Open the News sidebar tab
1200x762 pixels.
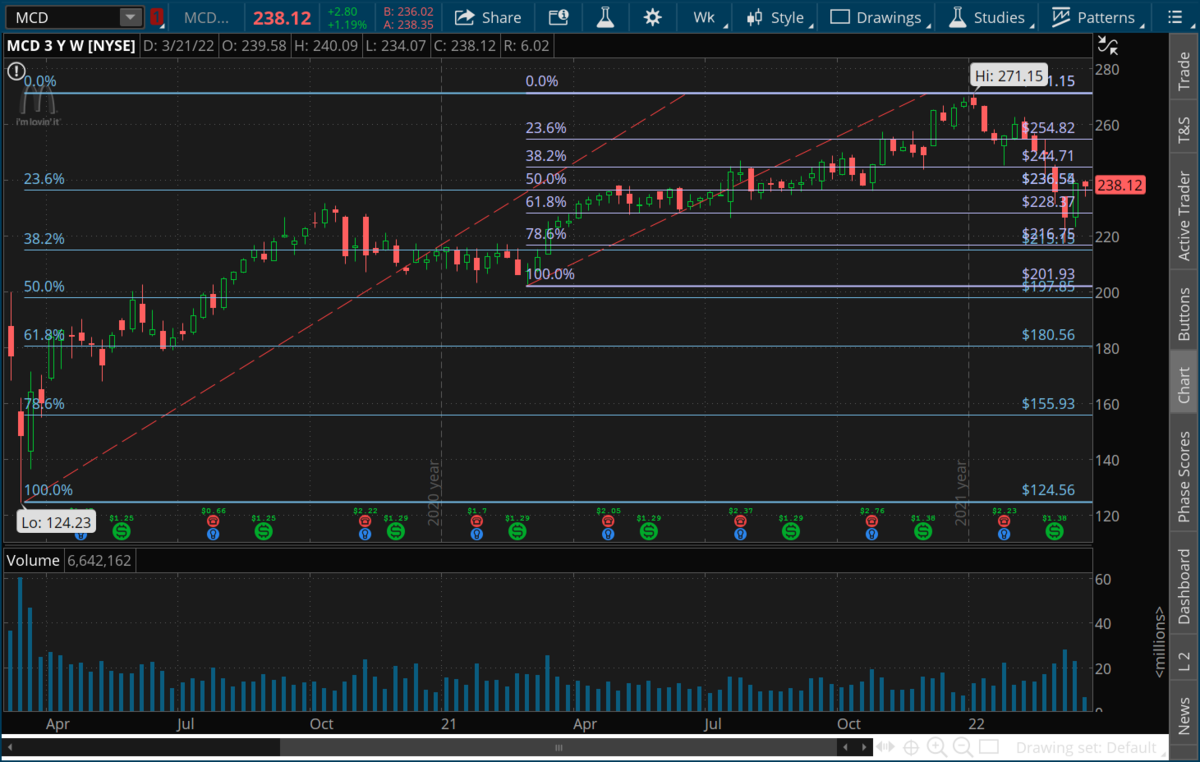click(1185, 713)
